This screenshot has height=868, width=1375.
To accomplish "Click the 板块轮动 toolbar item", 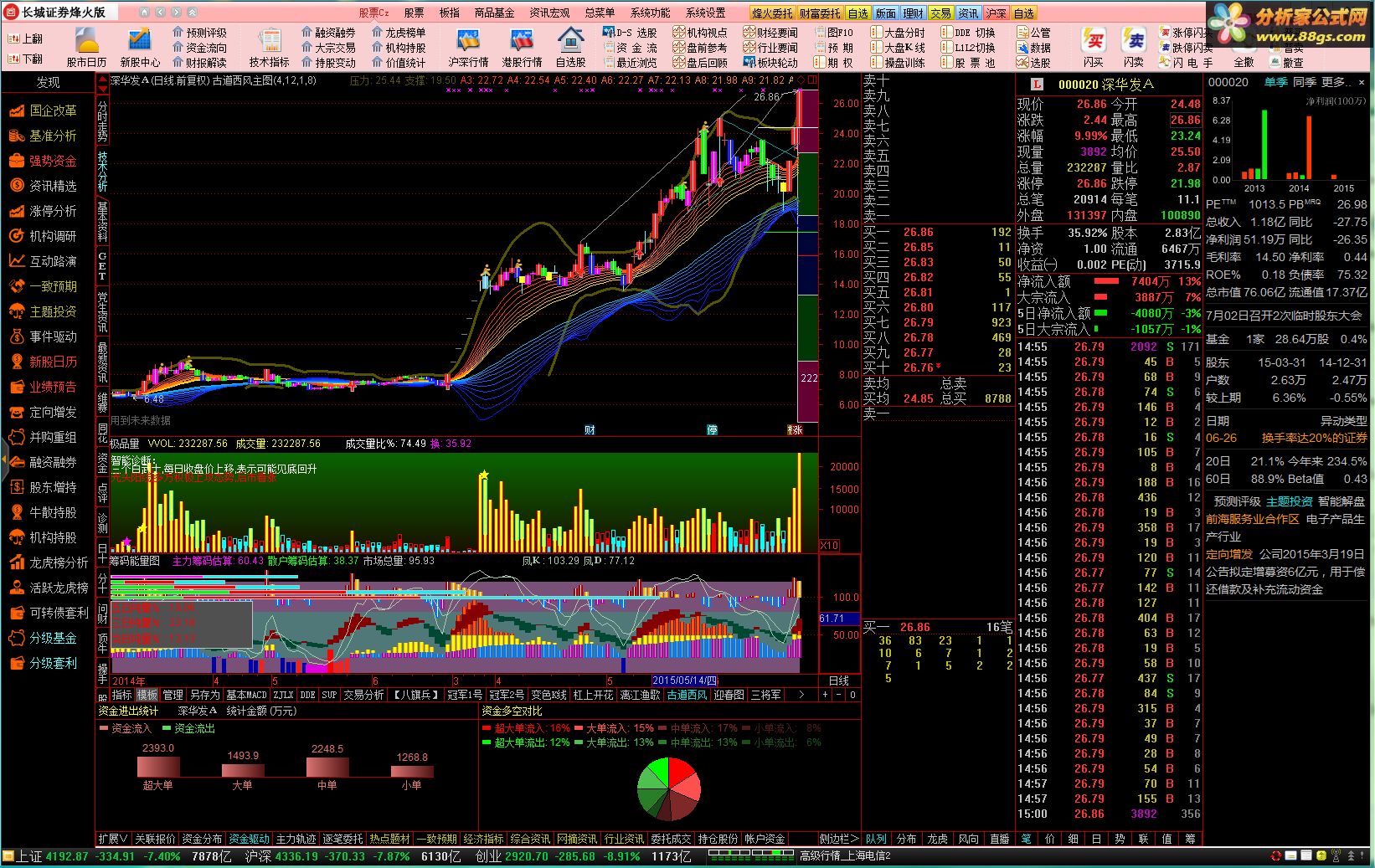I will [770, 63].
